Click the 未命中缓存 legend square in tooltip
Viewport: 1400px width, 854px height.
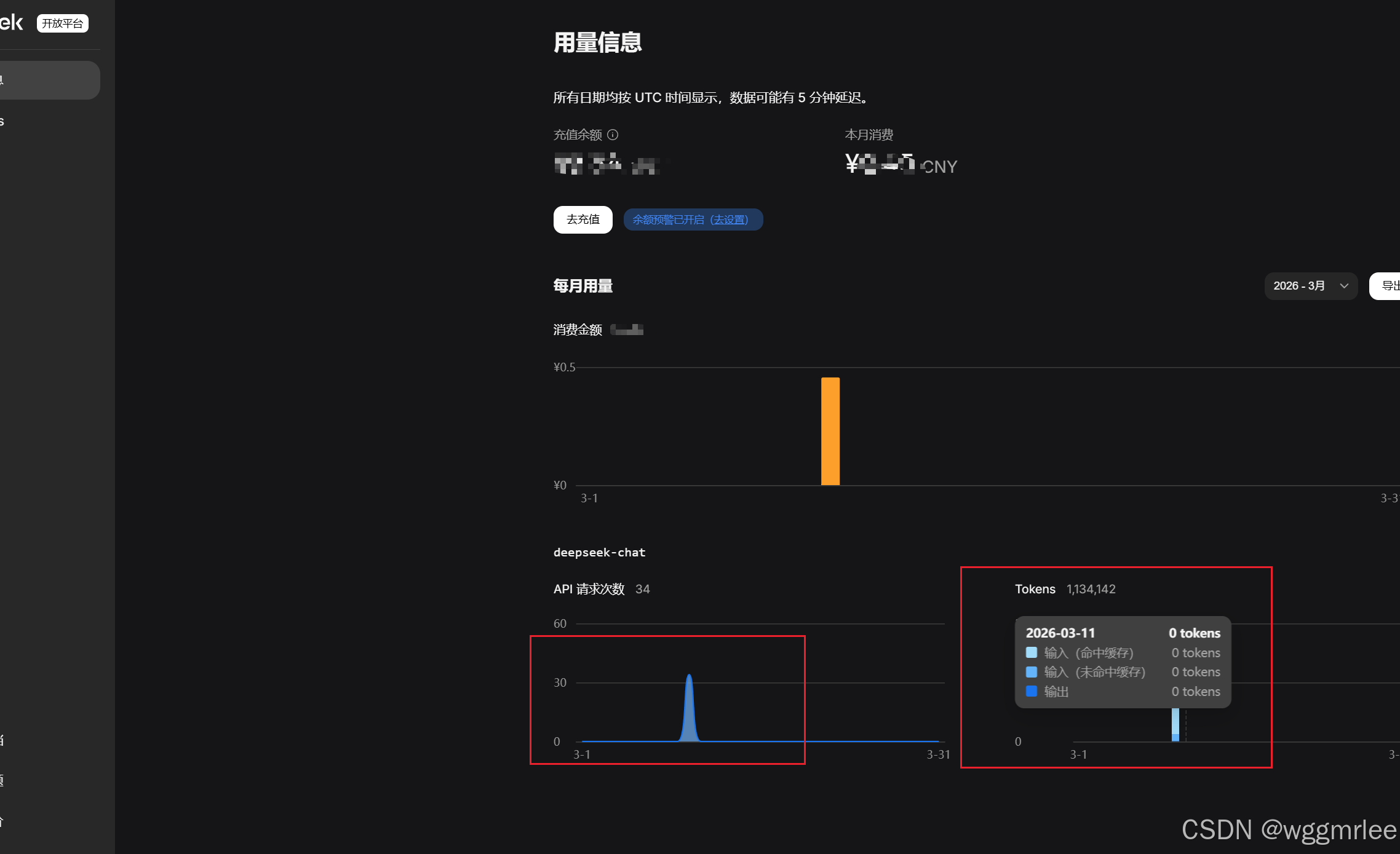pos(1032,672)
